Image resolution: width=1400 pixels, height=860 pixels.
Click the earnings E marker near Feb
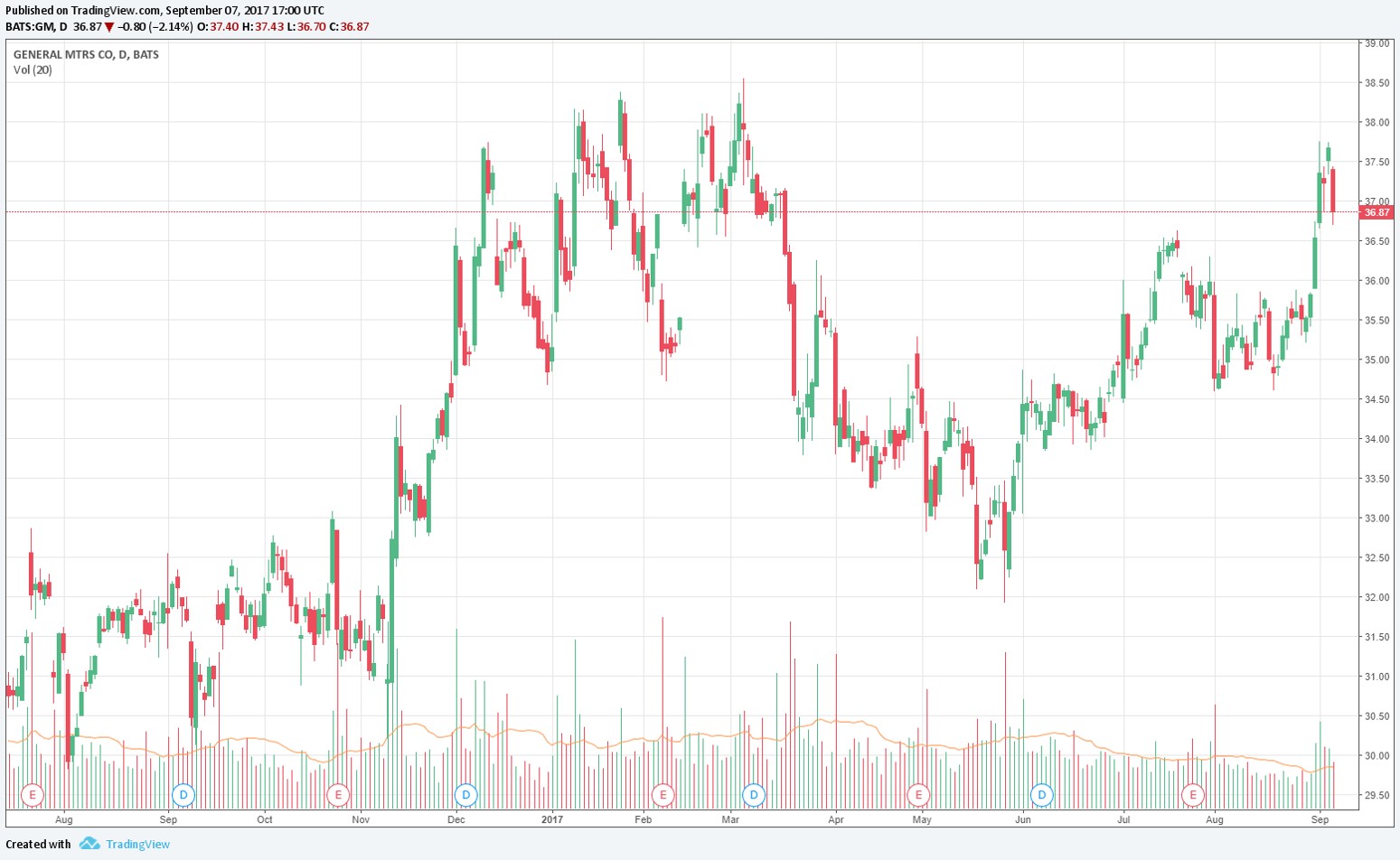663,795
